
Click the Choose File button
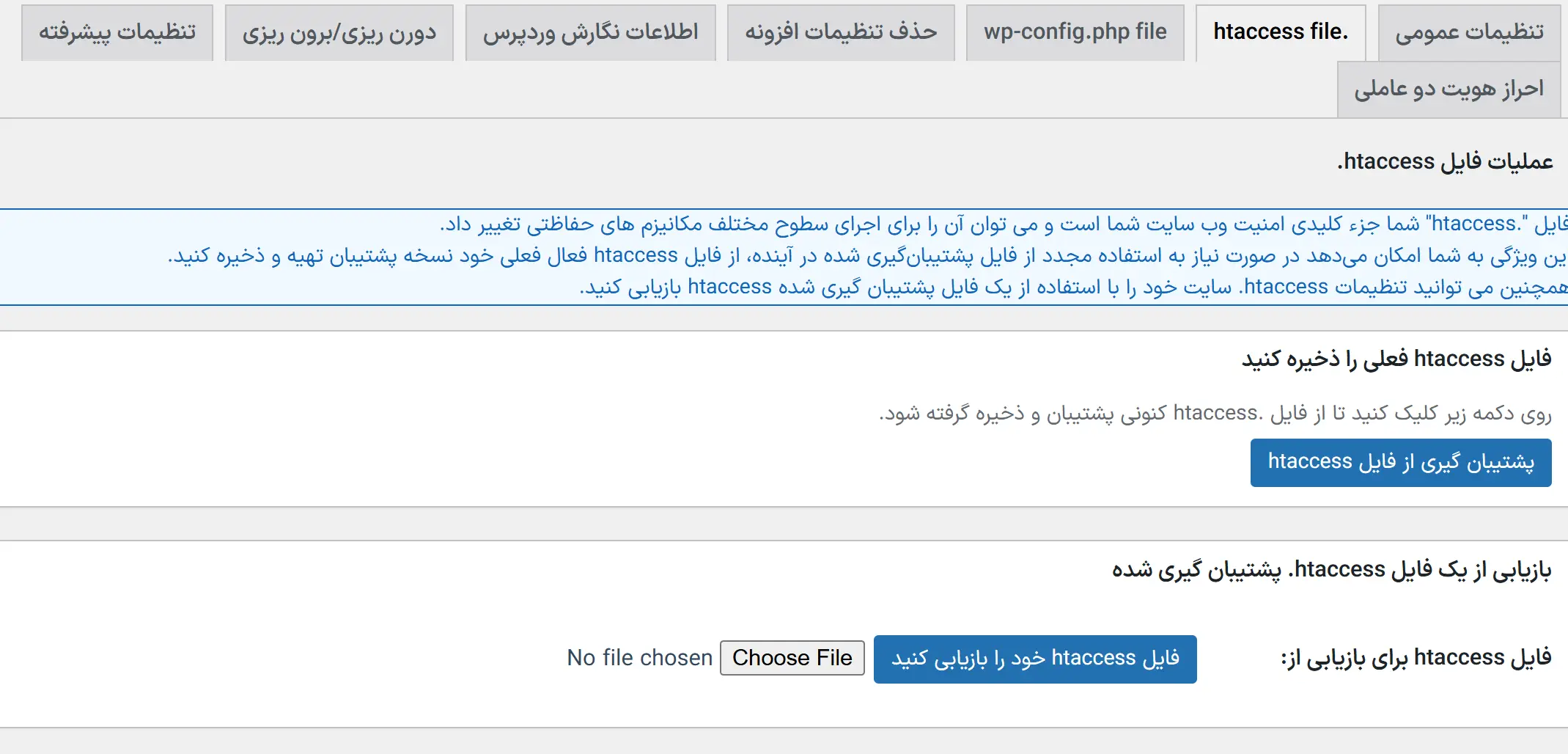pos(792,658)
